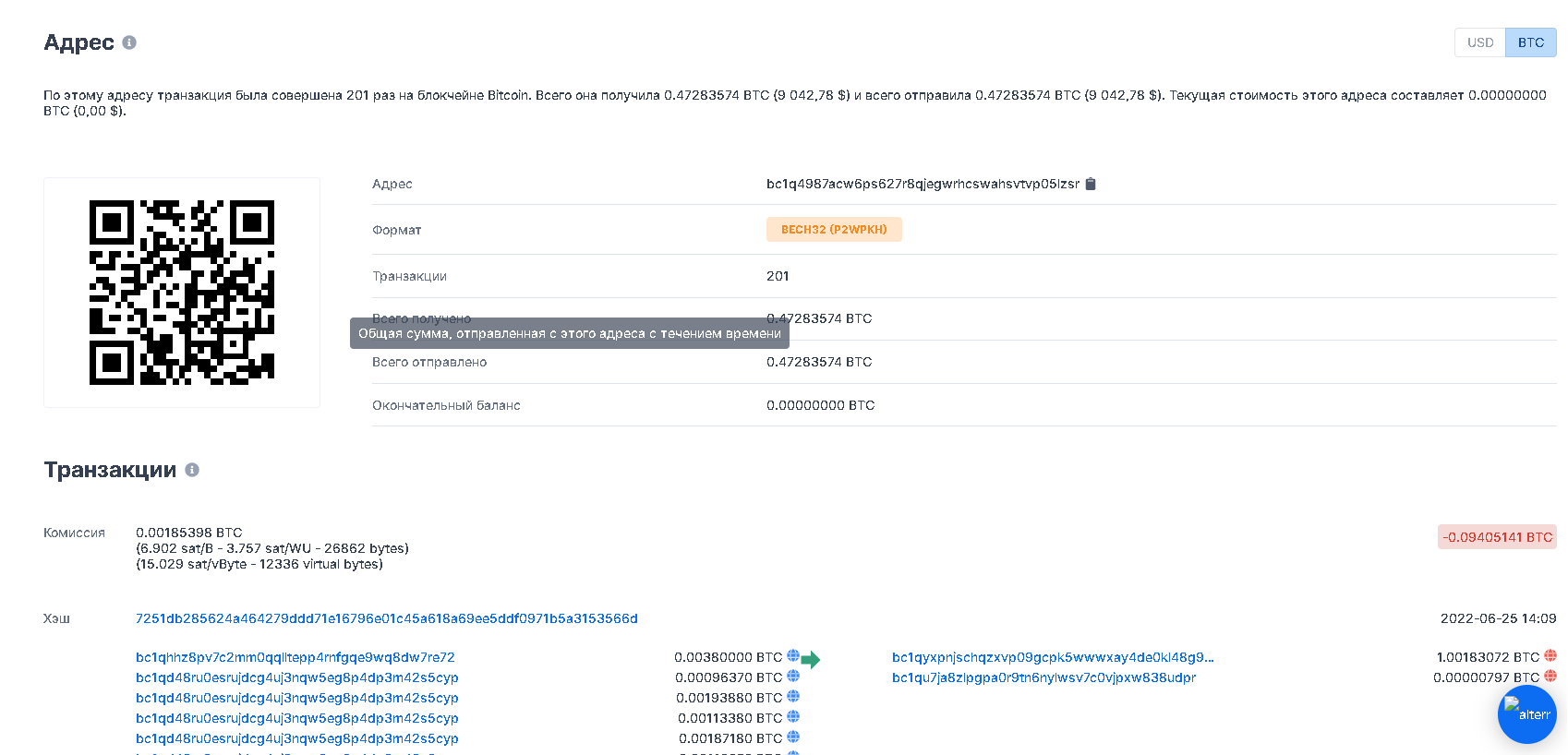Click the transactions count value 201
The height and width of the screenshot is (755, 1568).
[x=778, y=276]
